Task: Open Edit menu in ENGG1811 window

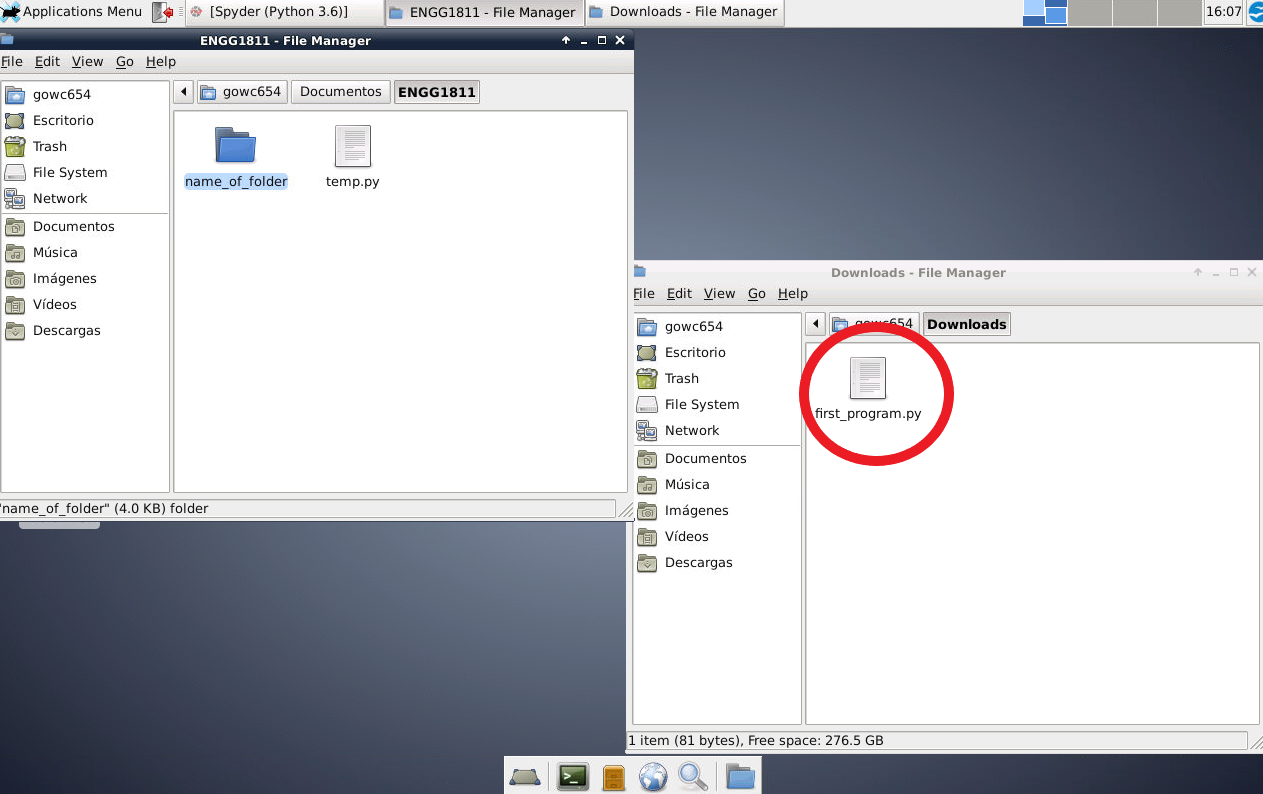Action: (x=47, y=61)
